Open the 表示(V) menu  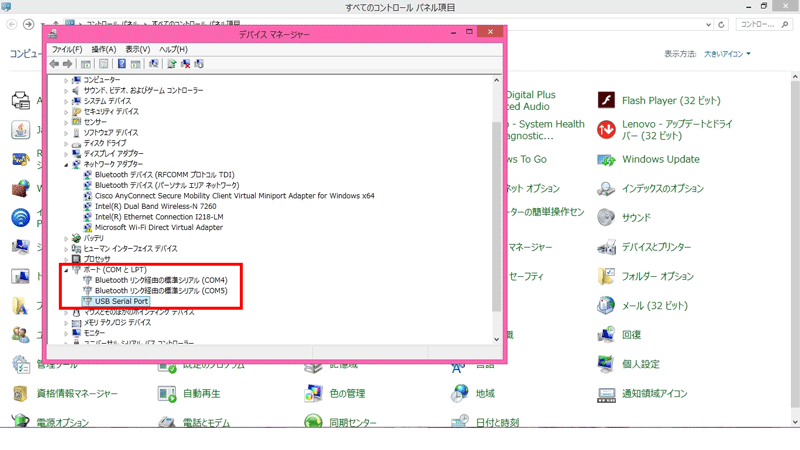138,49
